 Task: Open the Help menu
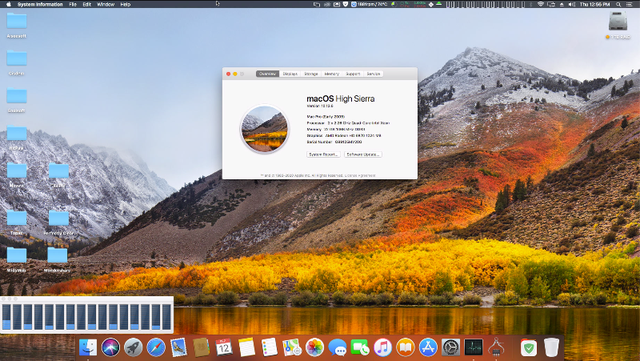click(x=125, y=4)
